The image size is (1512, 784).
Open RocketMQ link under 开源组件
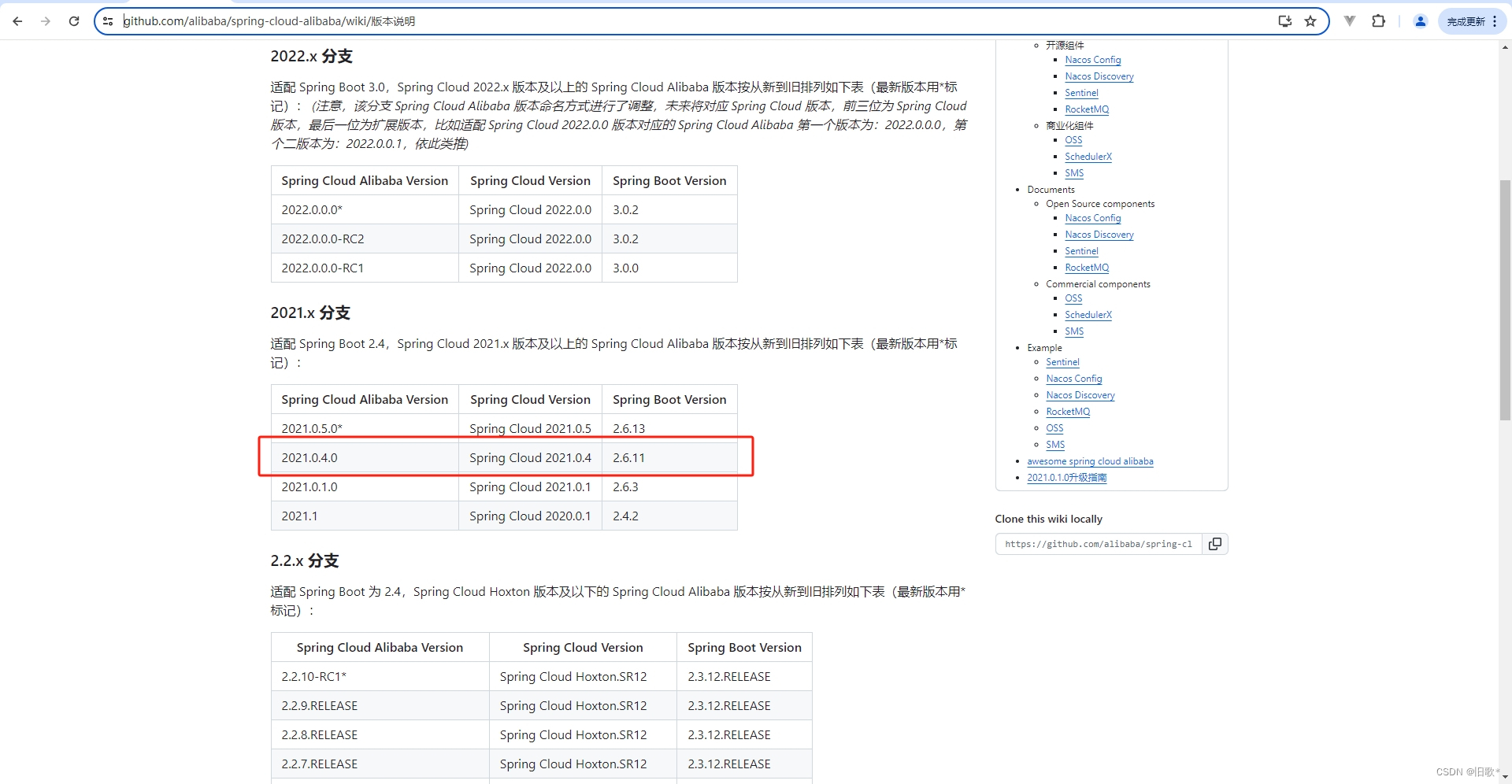click(x=1086, y=109)
